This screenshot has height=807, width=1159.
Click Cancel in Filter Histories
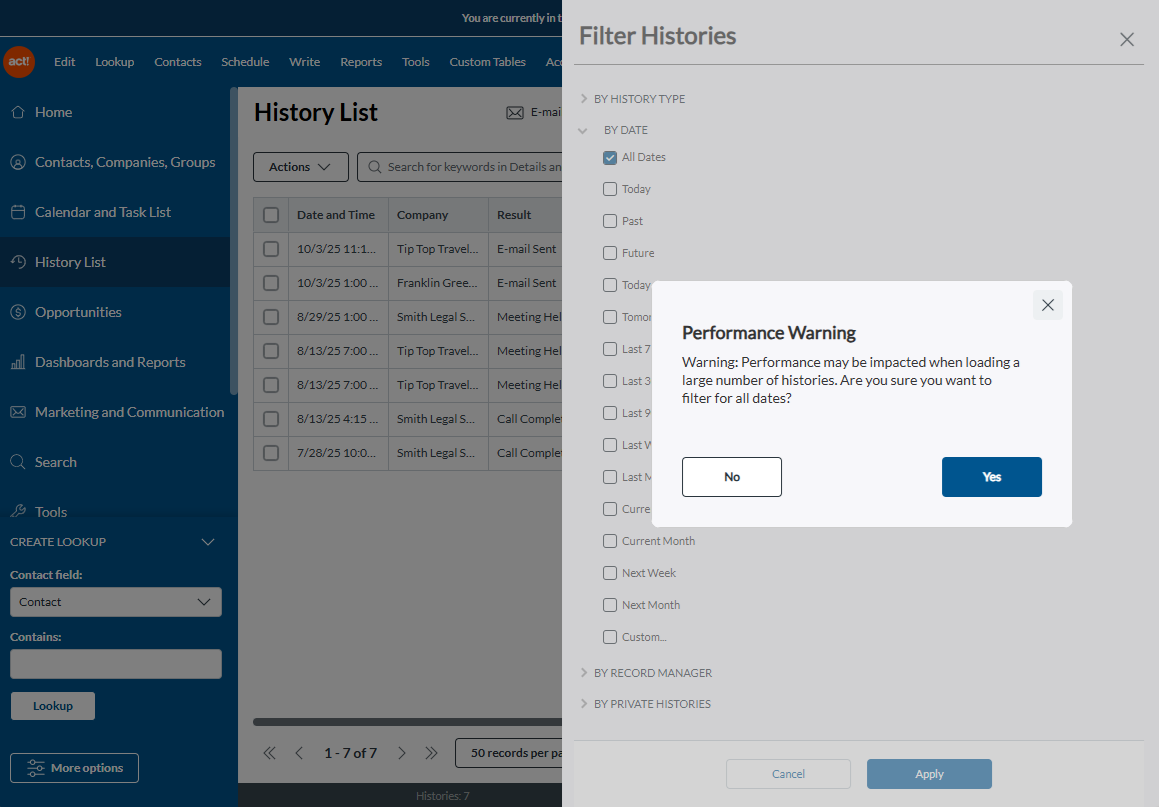pos(788,774)
